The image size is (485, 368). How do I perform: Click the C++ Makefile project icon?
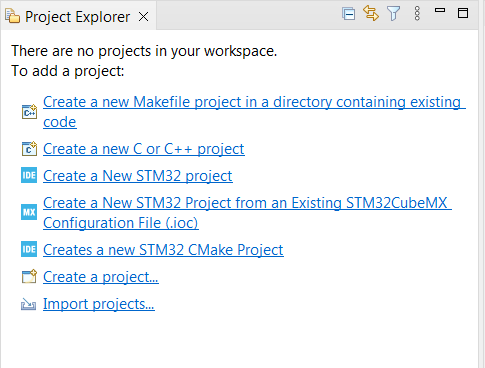pos(29,112)
